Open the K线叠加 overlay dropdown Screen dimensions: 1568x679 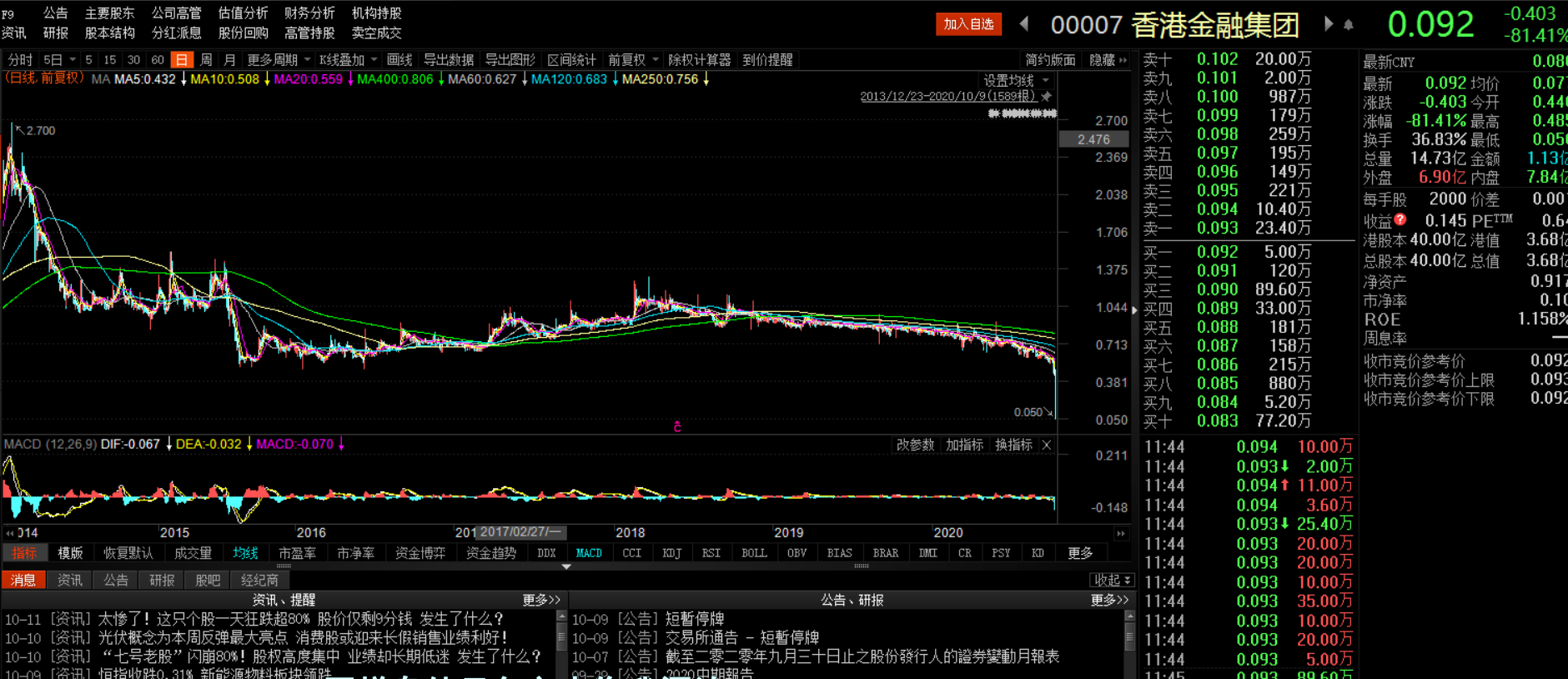click(349, 60)
